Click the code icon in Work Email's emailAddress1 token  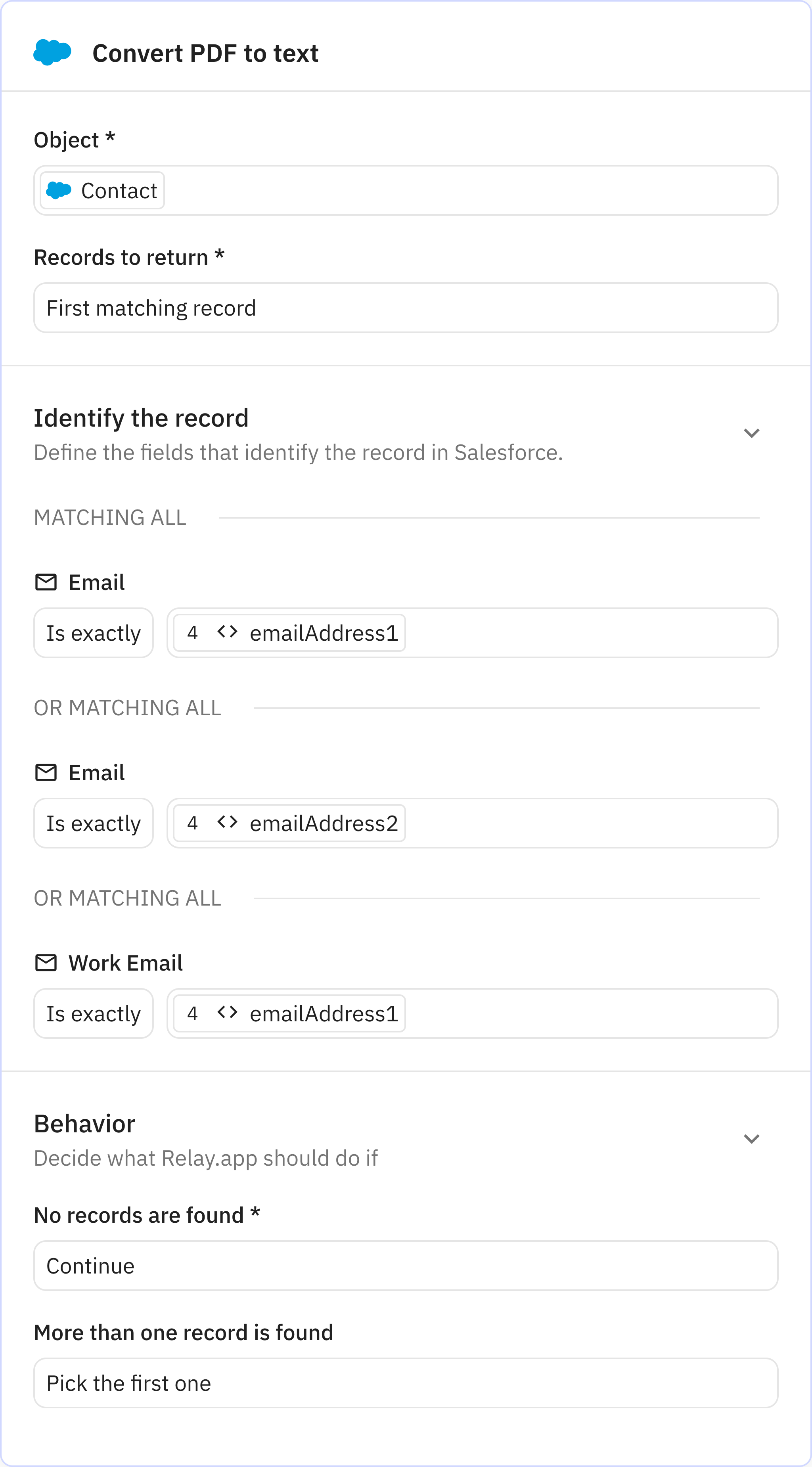click(228, 1013)
